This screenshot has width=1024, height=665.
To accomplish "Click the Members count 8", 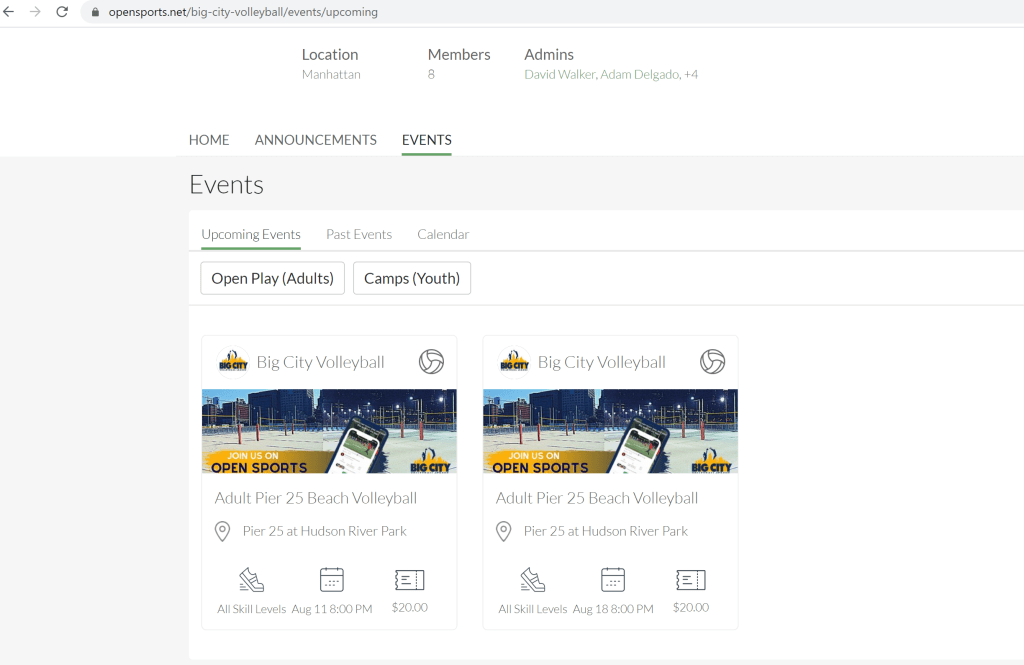I will click(431, 74).
